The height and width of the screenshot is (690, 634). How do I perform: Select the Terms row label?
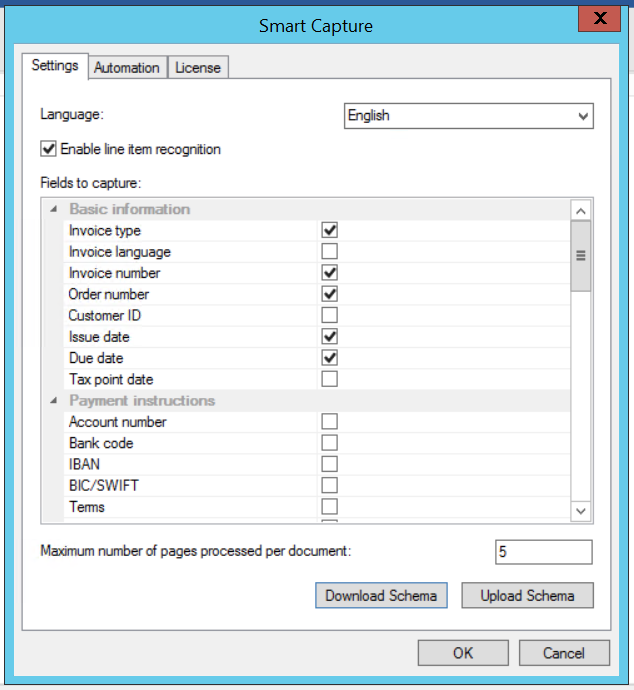[87, 506]
